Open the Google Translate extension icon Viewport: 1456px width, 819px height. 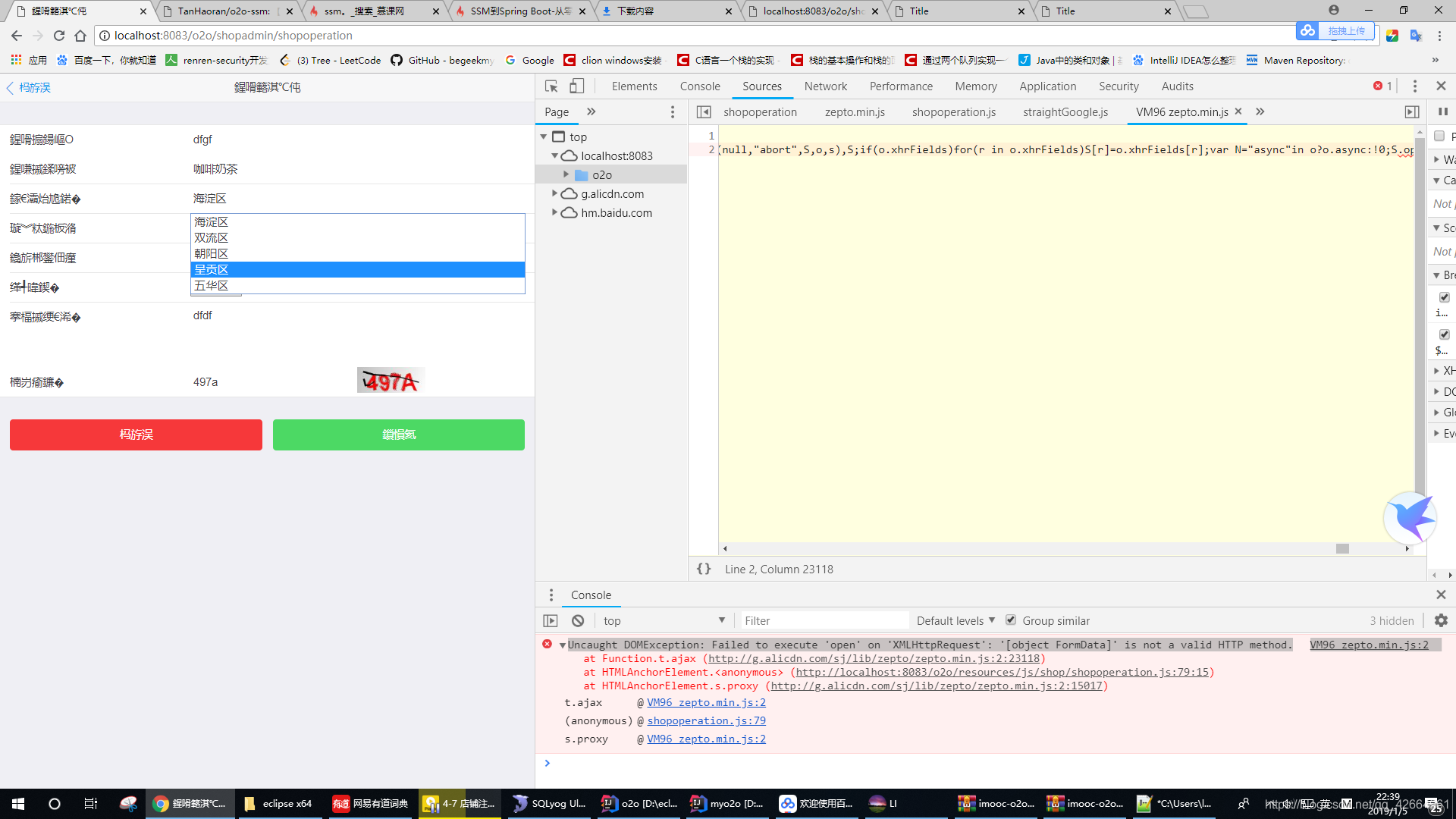(1416, 36)
